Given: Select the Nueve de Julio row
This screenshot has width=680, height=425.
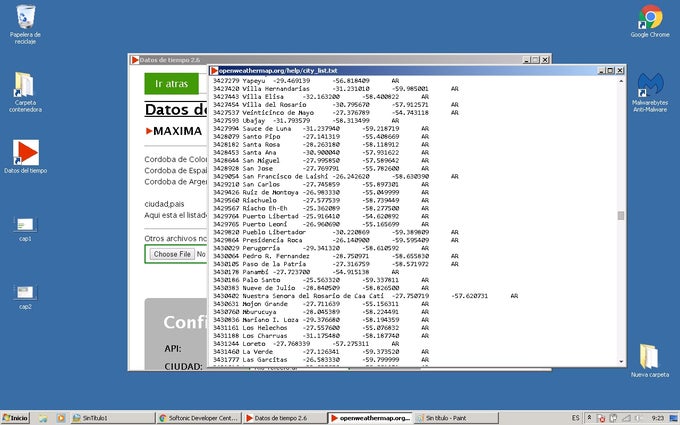Looking at the screenshot, I should pyautogui.click(x=320, y=288).
